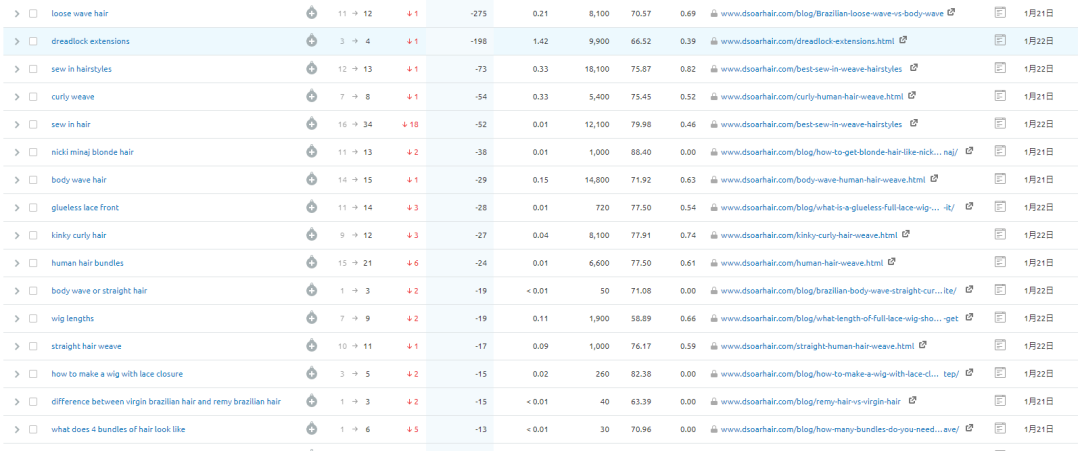
Task: Open SERP snapshot icon for what does 4 bundles row
Action: (x=1000, y=428)
